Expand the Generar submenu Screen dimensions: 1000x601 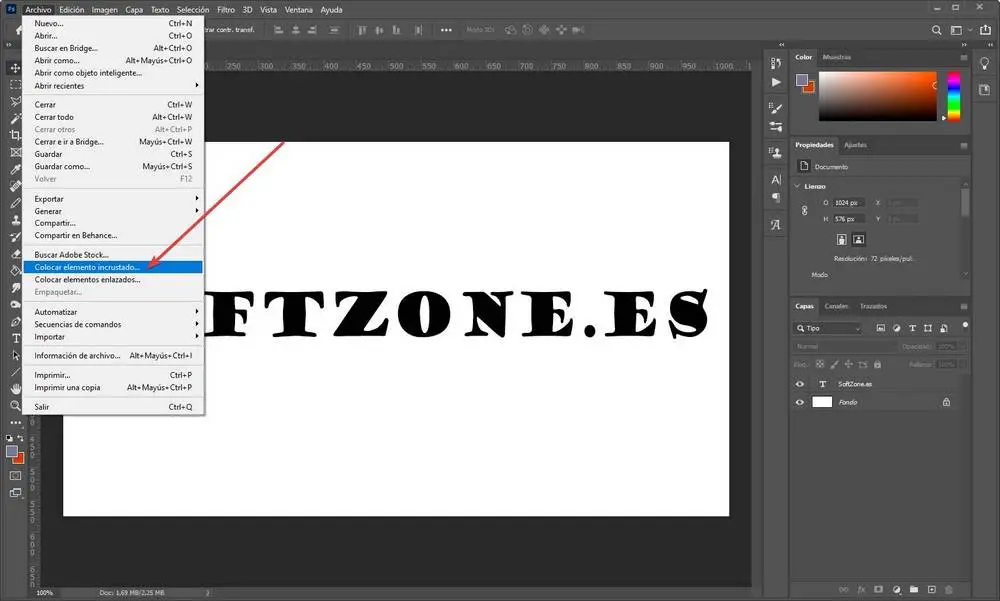coord(113,211)
